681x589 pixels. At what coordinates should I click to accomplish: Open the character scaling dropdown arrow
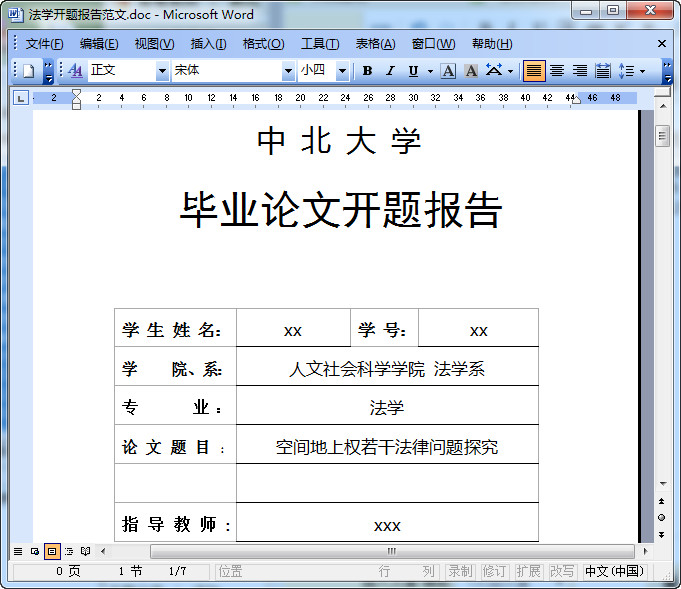pyautogui.click(x=510, y=71)
